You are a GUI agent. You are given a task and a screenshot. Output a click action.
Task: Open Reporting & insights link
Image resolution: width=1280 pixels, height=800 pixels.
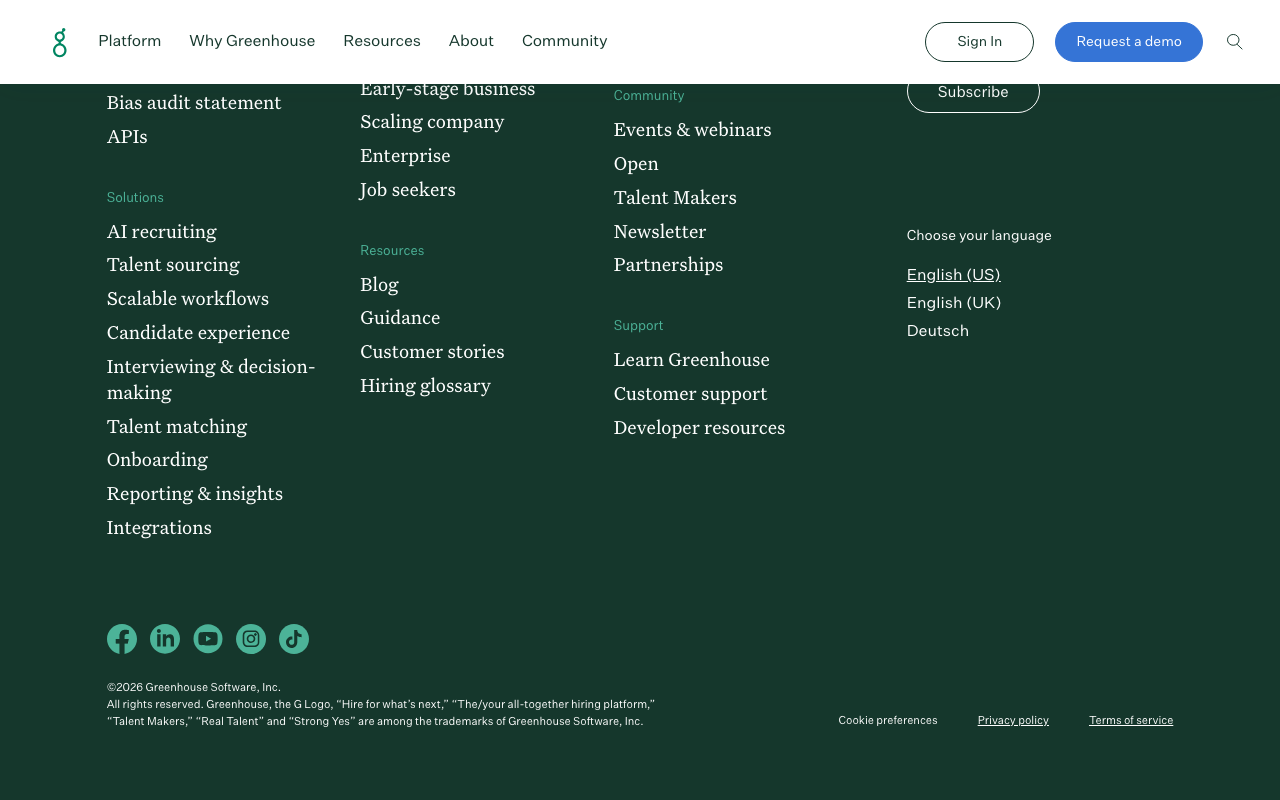[x=195, y=494]
